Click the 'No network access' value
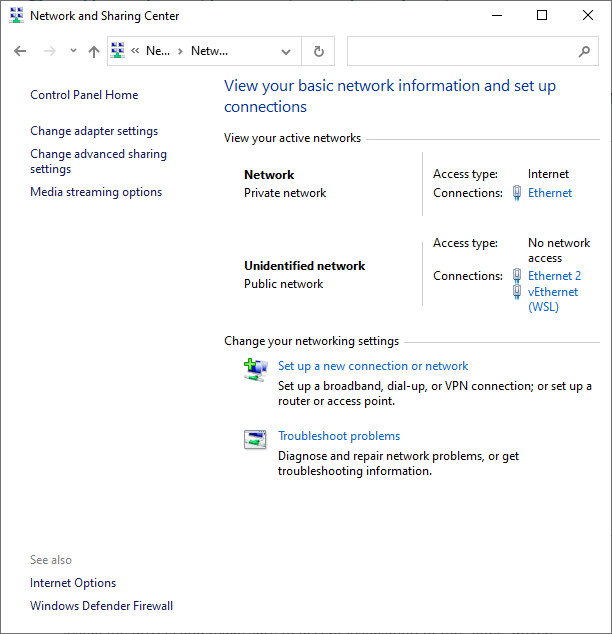Image resolution: width=612 pixels, height=634 pixels. pos(559,250)
